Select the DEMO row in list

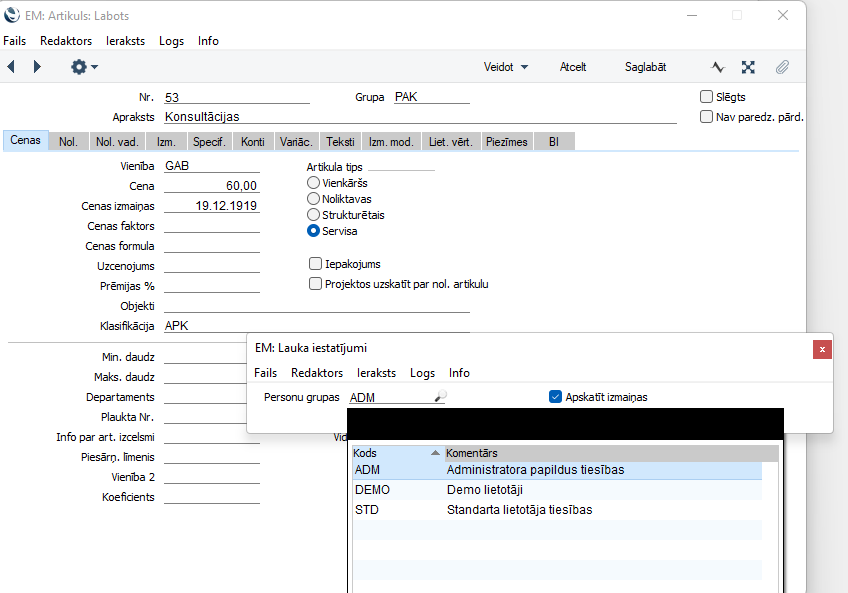[372, 490]
